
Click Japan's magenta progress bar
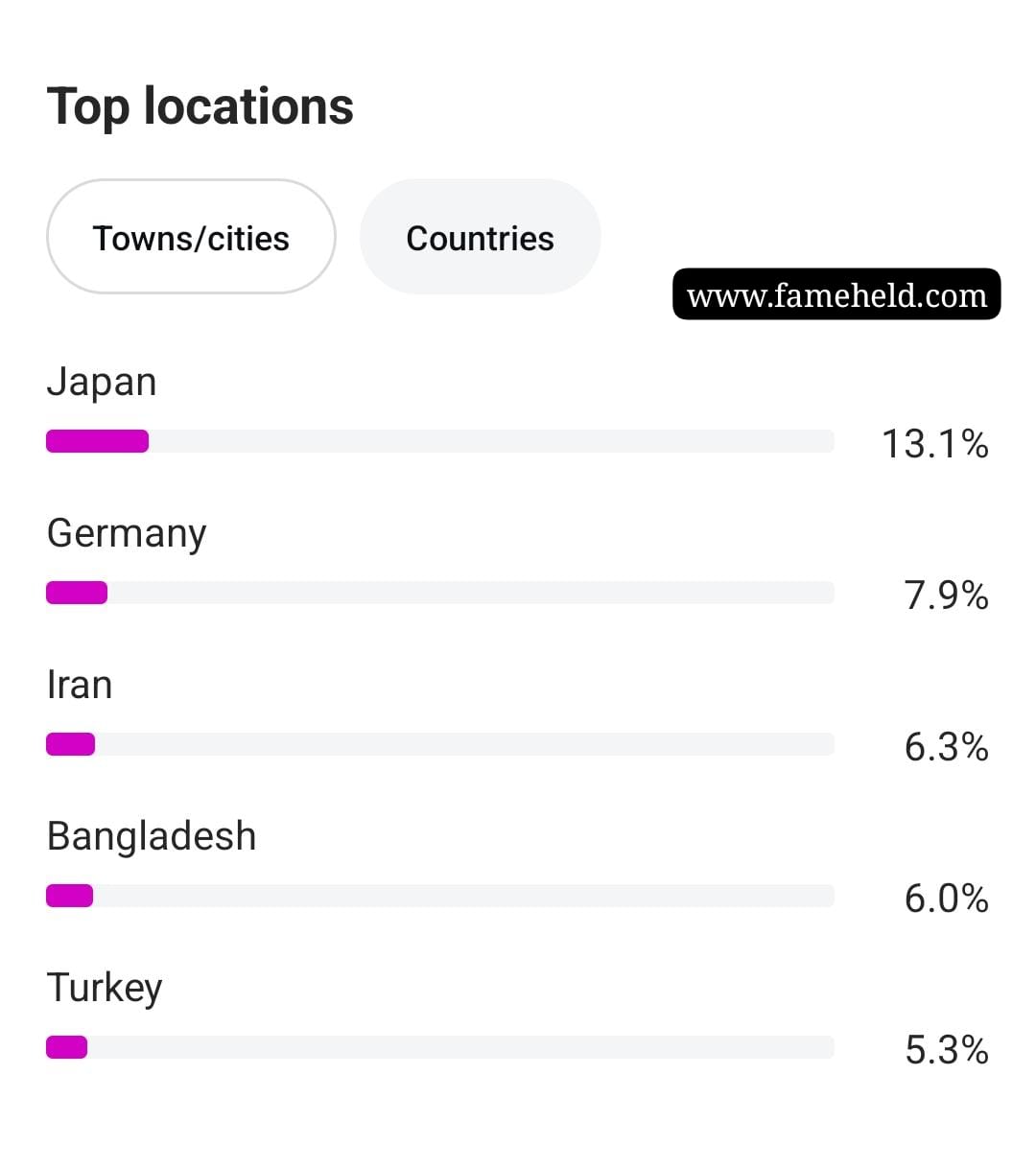click(97, 441)
